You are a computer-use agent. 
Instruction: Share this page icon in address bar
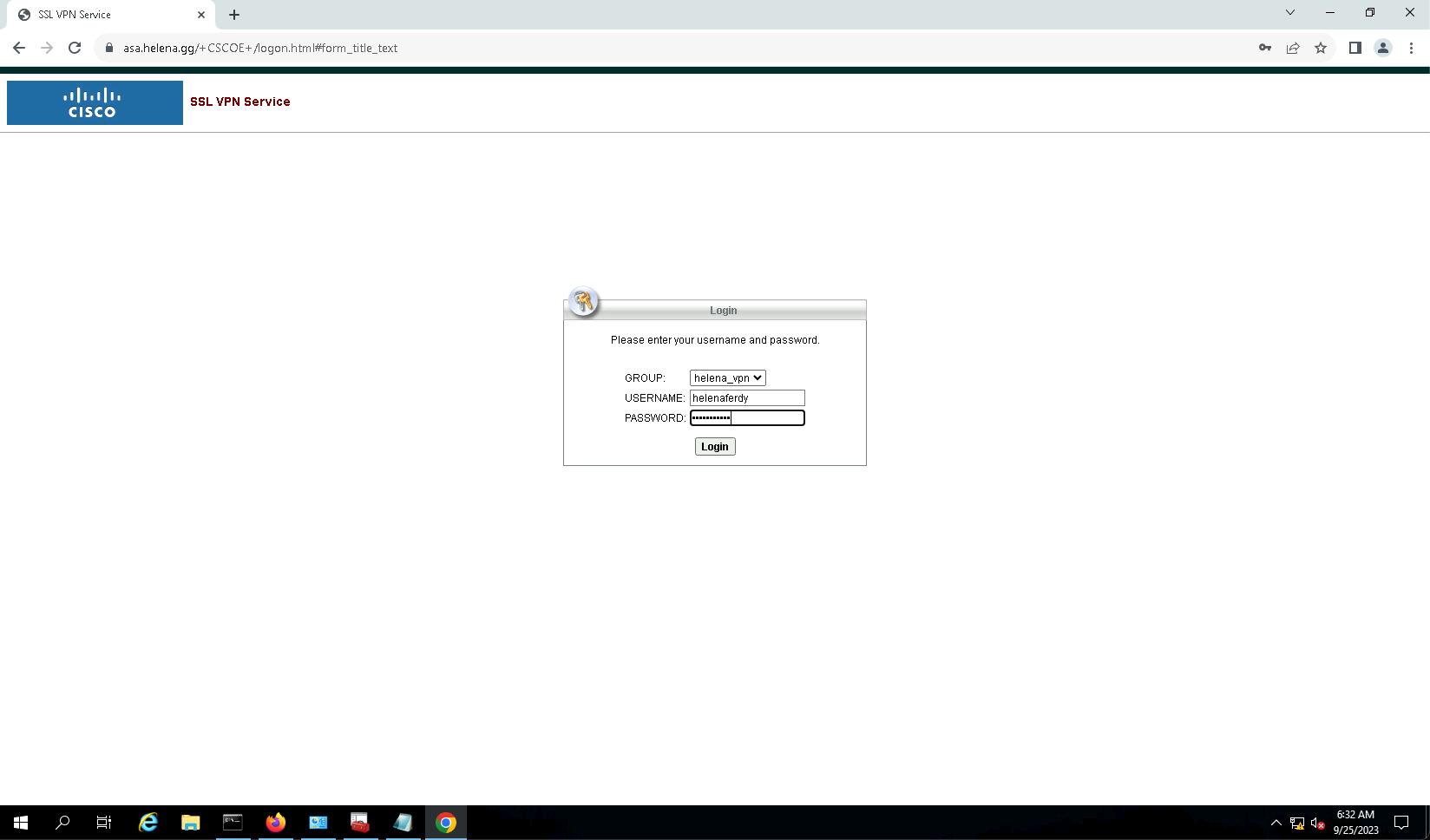point(1293,48)
